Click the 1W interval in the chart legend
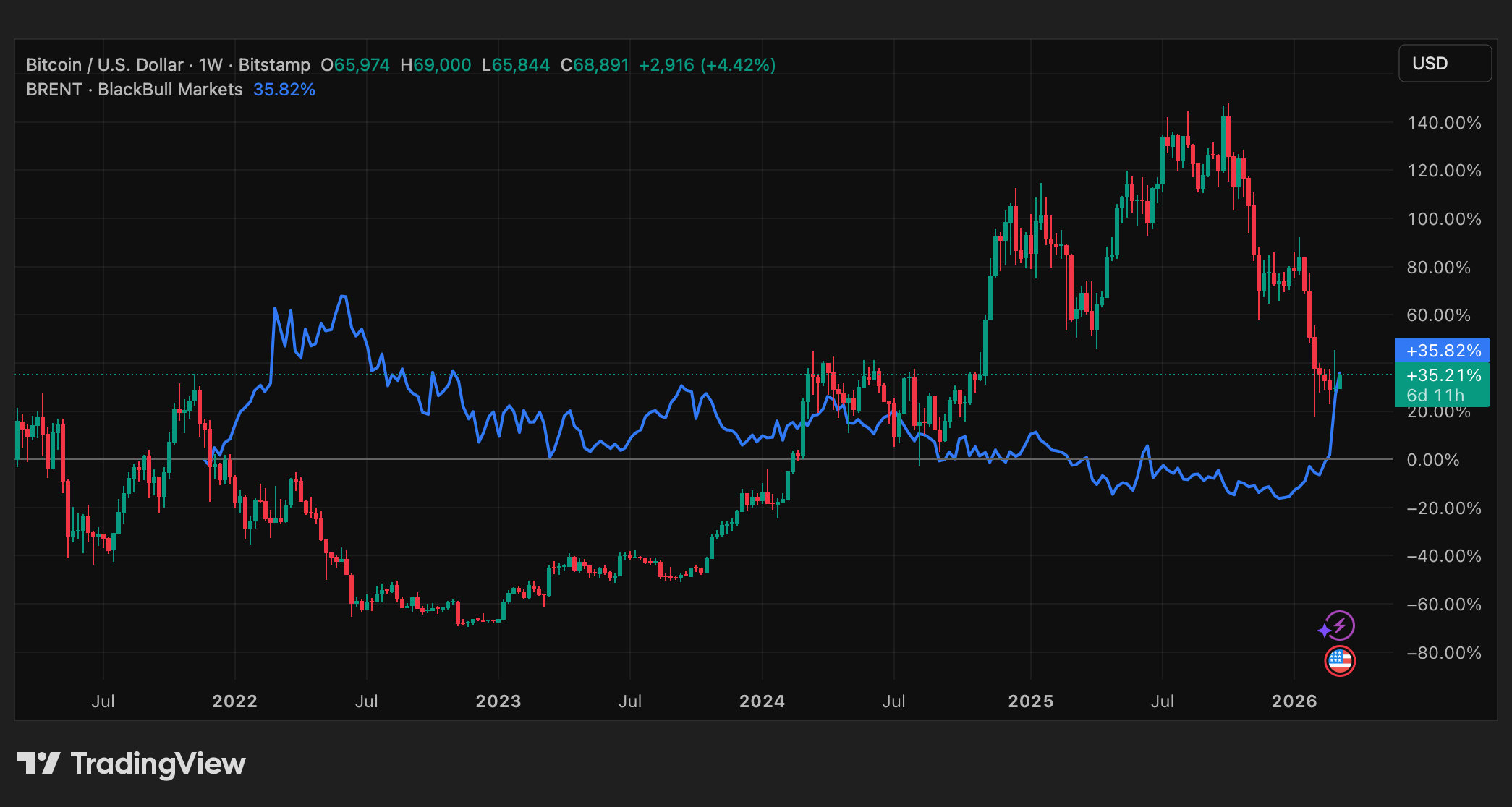Screen dimensions: 1512x807 211,65
